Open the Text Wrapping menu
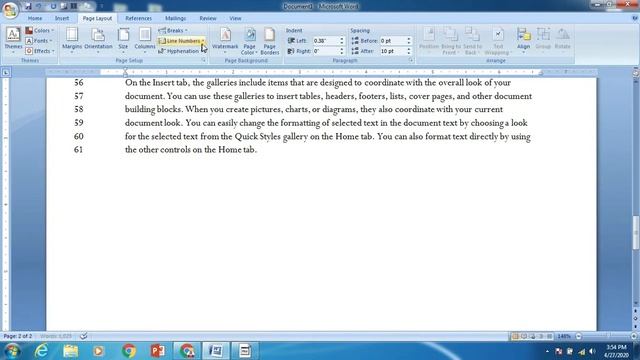 (498, 40)
